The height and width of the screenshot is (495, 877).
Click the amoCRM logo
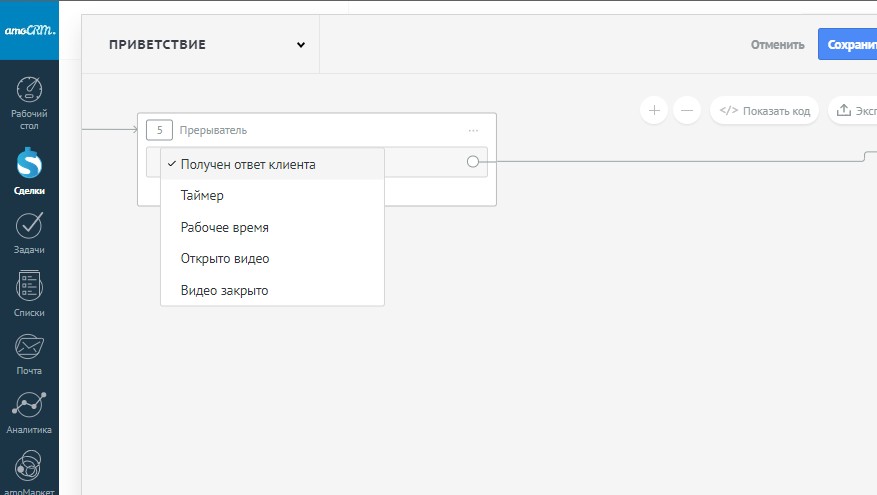[29, 30]
